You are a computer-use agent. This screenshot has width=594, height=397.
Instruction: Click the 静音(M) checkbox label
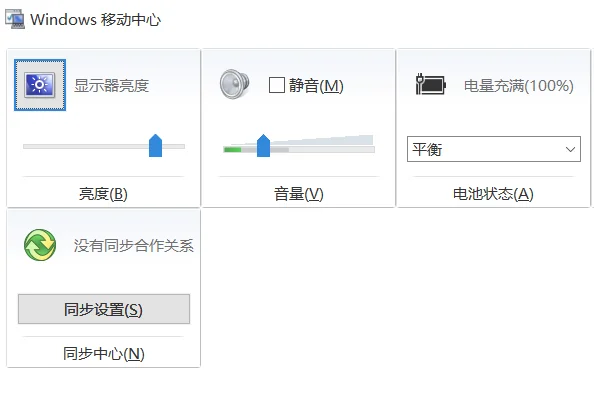coord(316,85)
